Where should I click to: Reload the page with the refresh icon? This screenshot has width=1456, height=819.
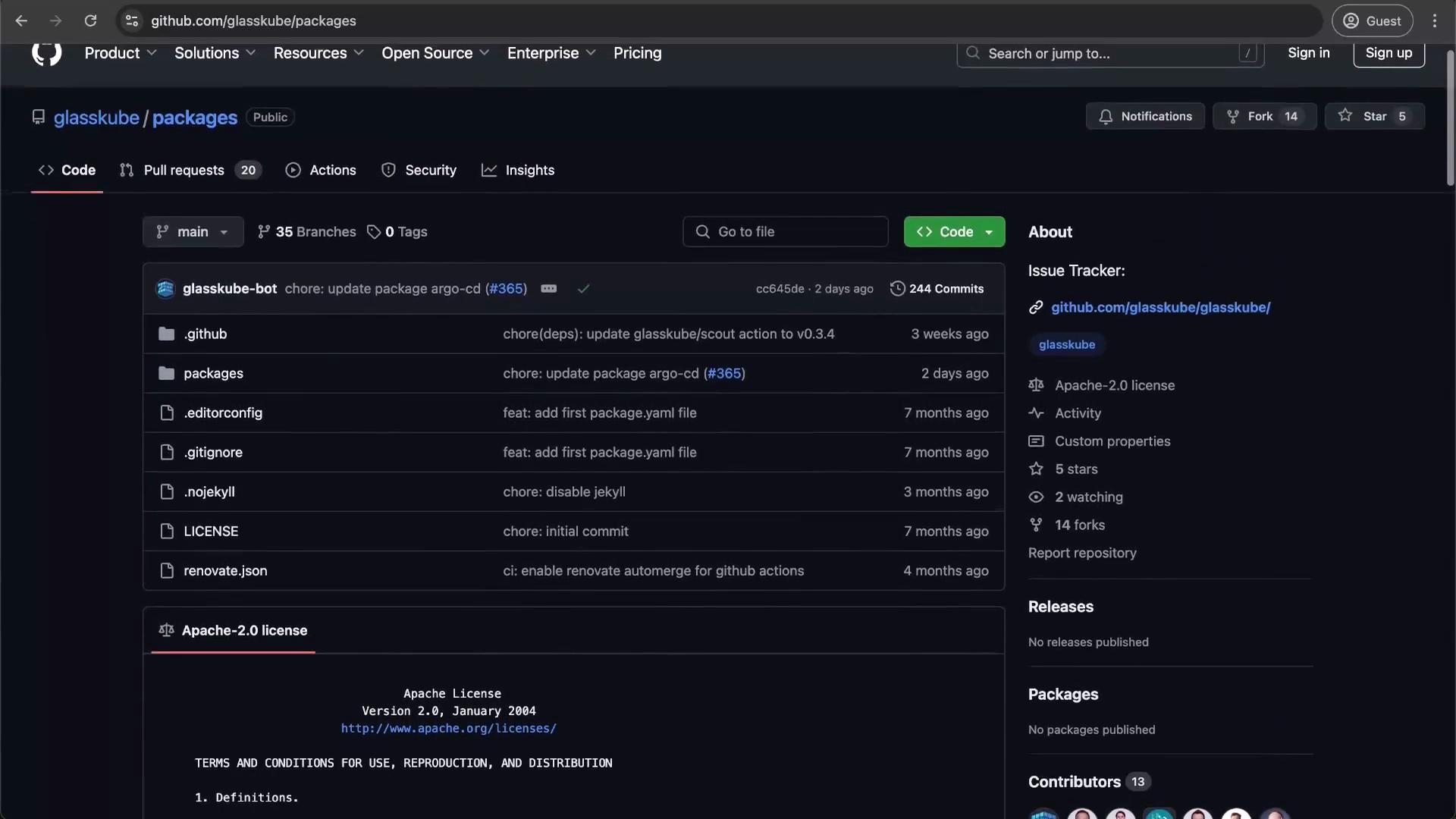(x=90, y=20)
